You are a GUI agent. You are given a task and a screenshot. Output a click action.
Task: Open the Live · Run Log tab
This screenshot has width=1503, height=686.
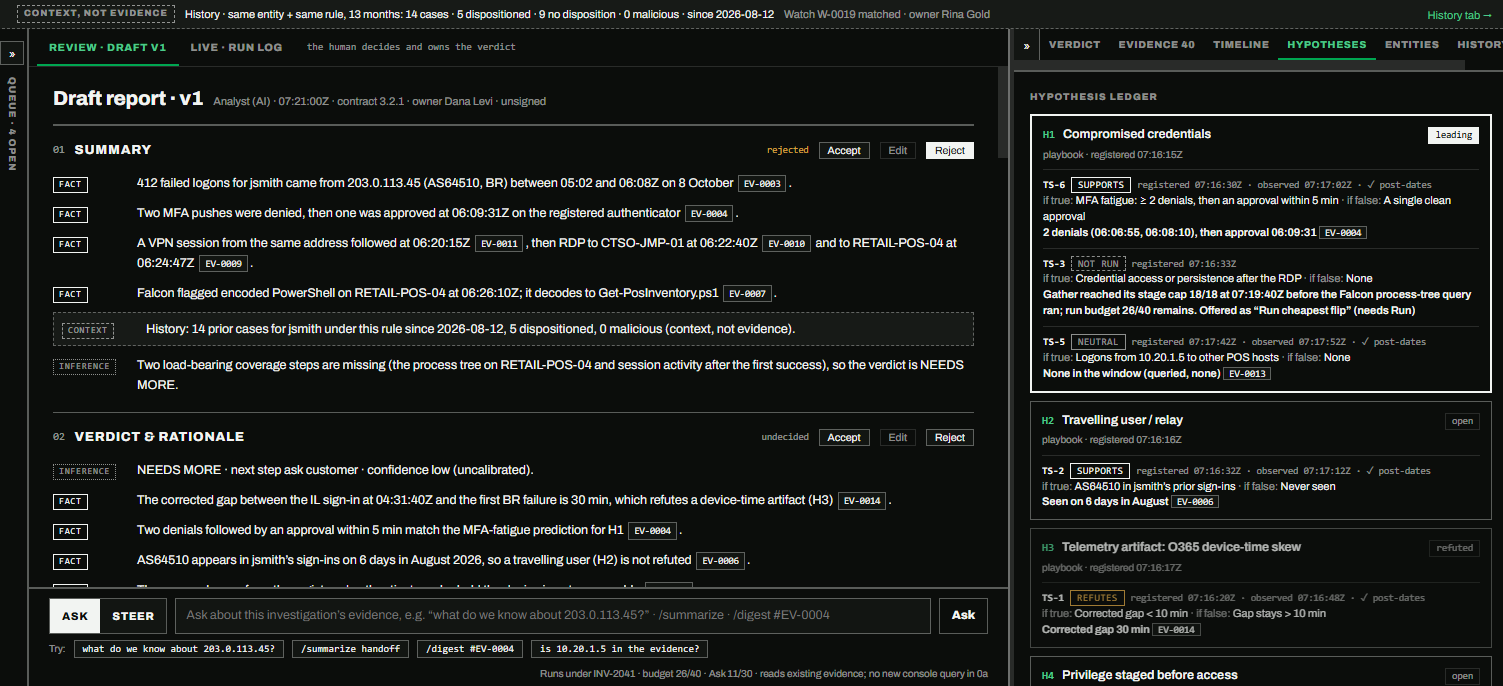[236, 47]
